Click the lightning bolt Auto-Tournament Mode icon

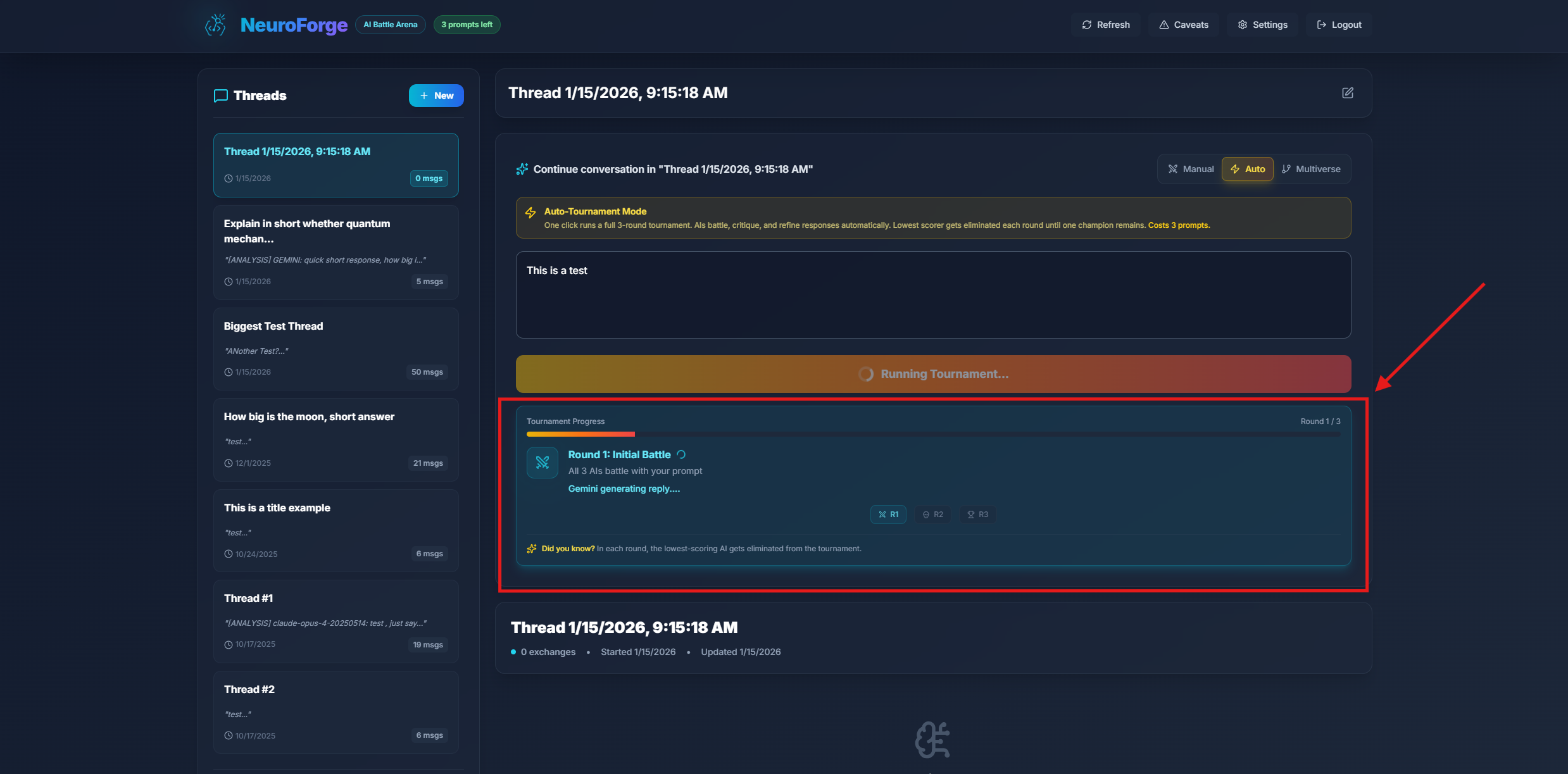pyautogui.click(x=530, y=213)
